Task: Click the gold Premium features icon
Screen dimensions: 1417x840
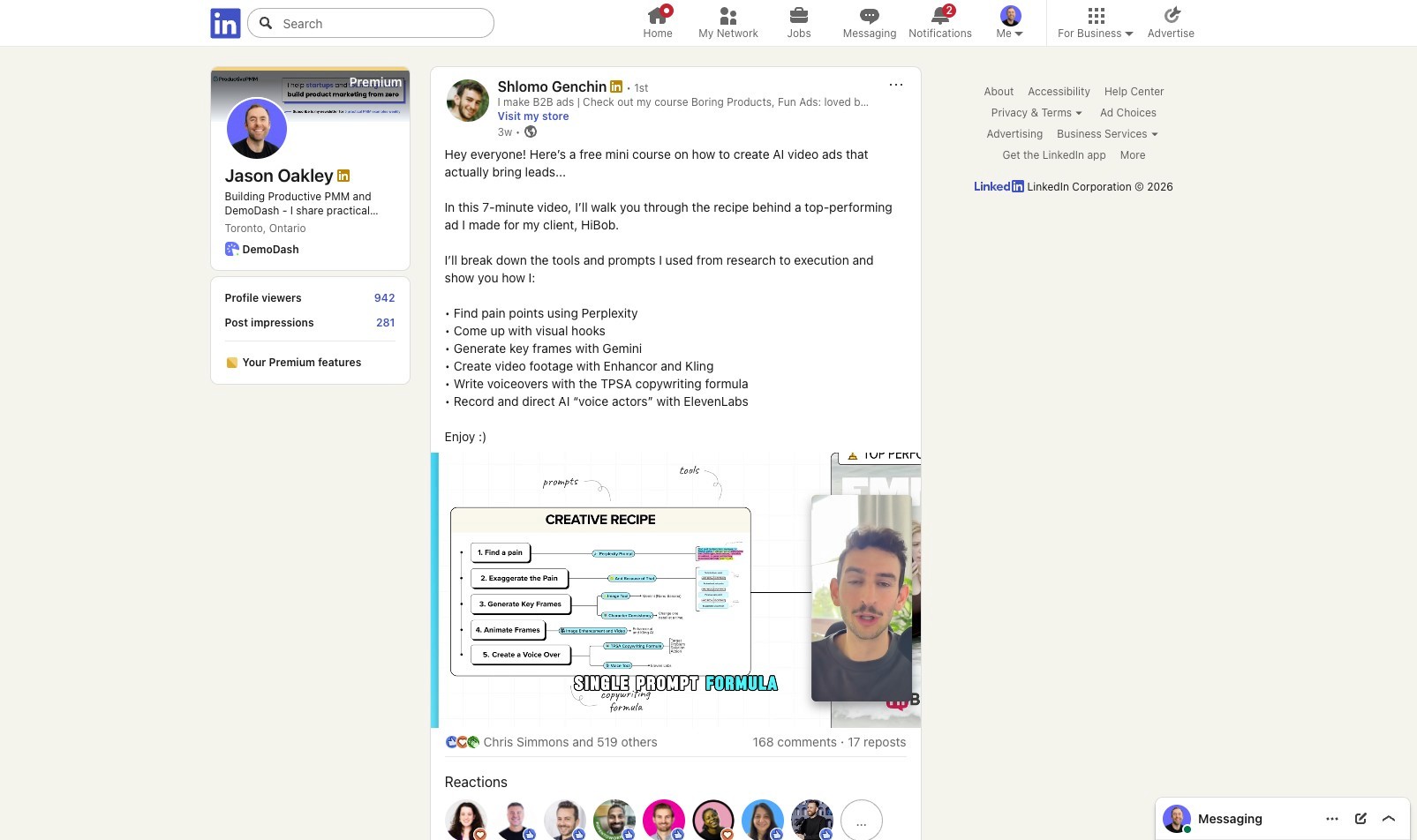Action: [x=231, y=363]
